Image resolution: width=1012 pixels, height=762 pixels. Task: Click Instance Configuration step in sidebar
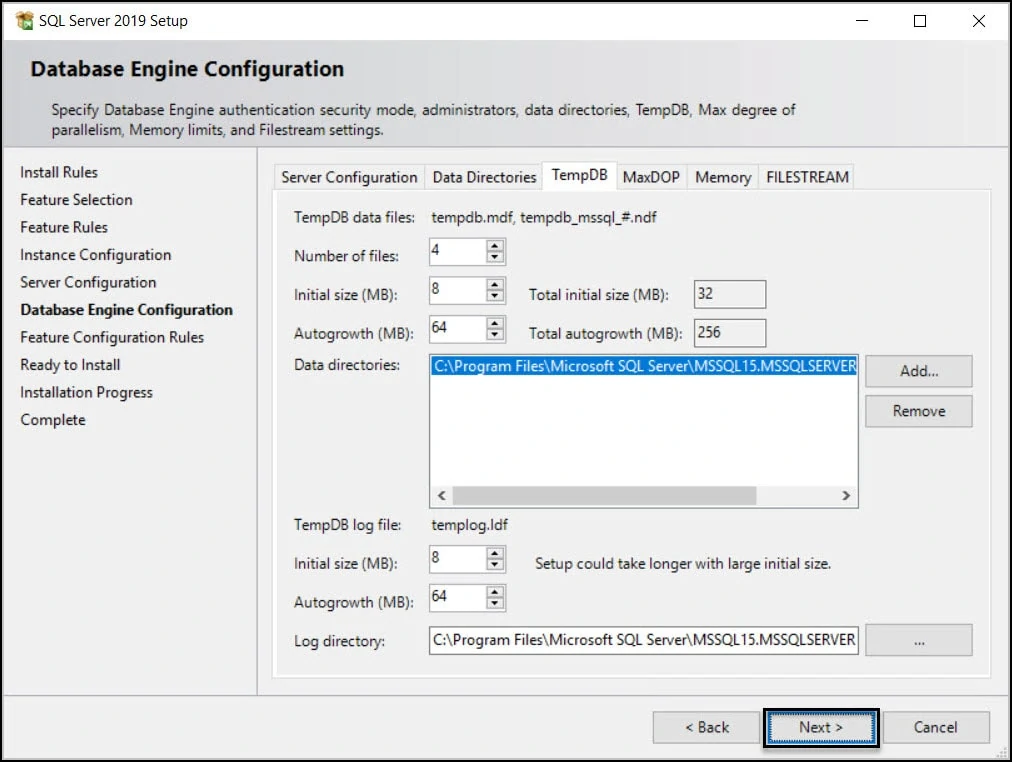pyautogui.click(x=96, y=255)
